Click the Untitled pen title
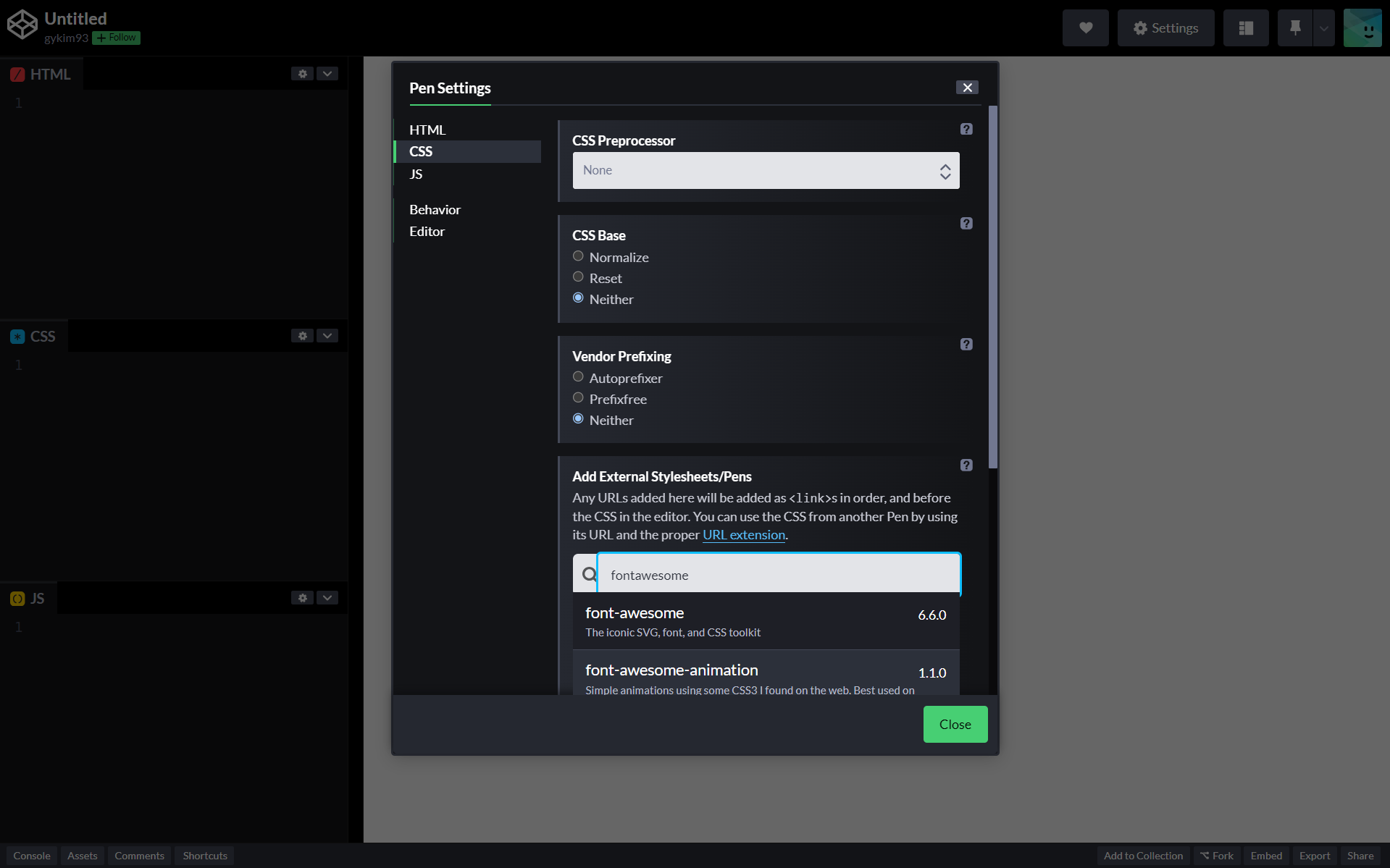This screenshot has width=1390, height=868. 75,19
